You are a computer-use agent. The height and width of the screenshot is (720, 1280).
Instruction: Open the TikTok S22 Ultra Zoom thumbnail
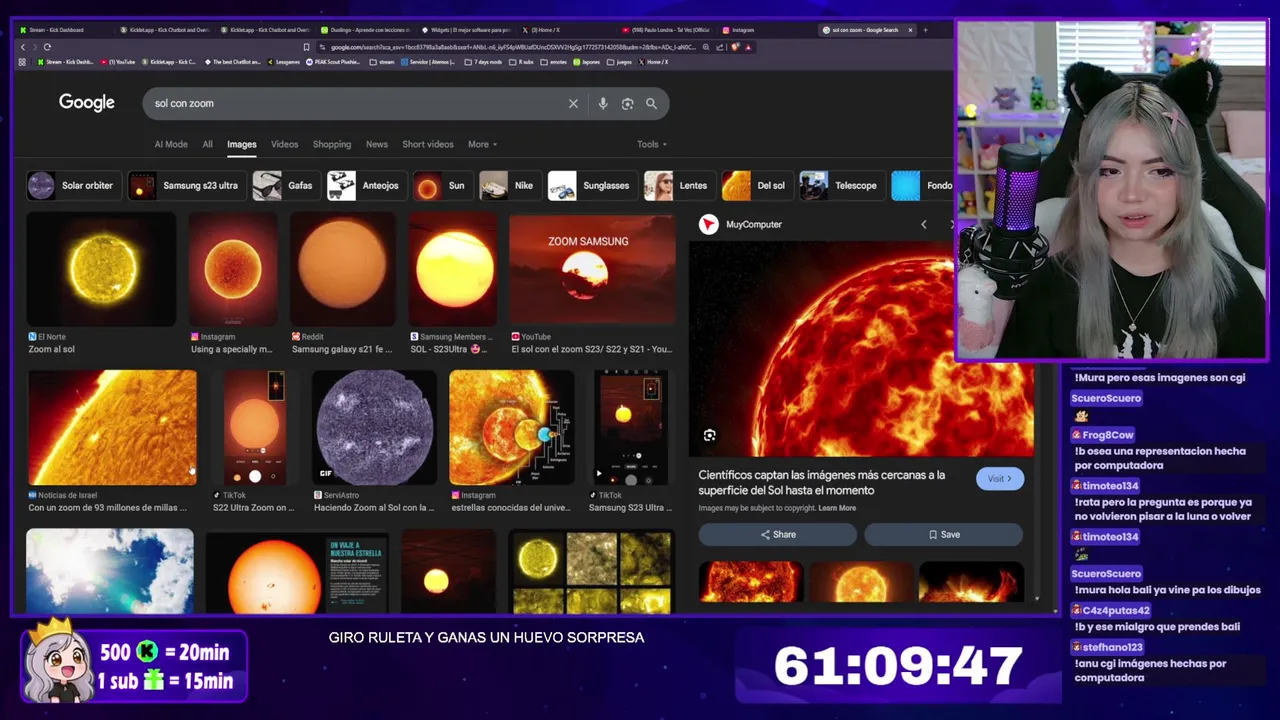click(254, 428)
